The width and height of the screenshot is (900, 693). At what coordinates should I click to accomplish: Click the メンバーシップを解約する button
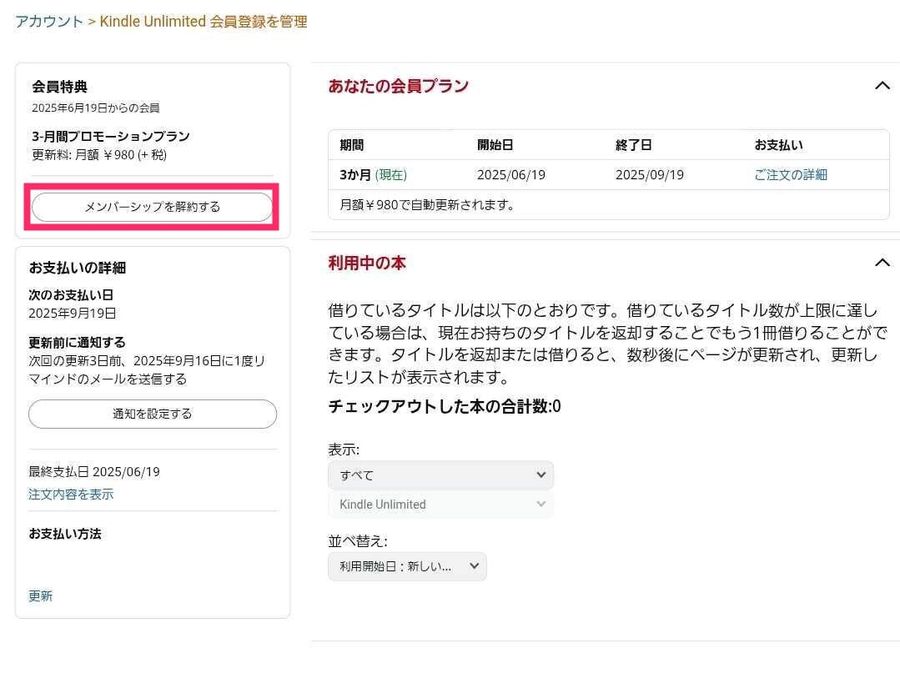click(x=152, y=207)
